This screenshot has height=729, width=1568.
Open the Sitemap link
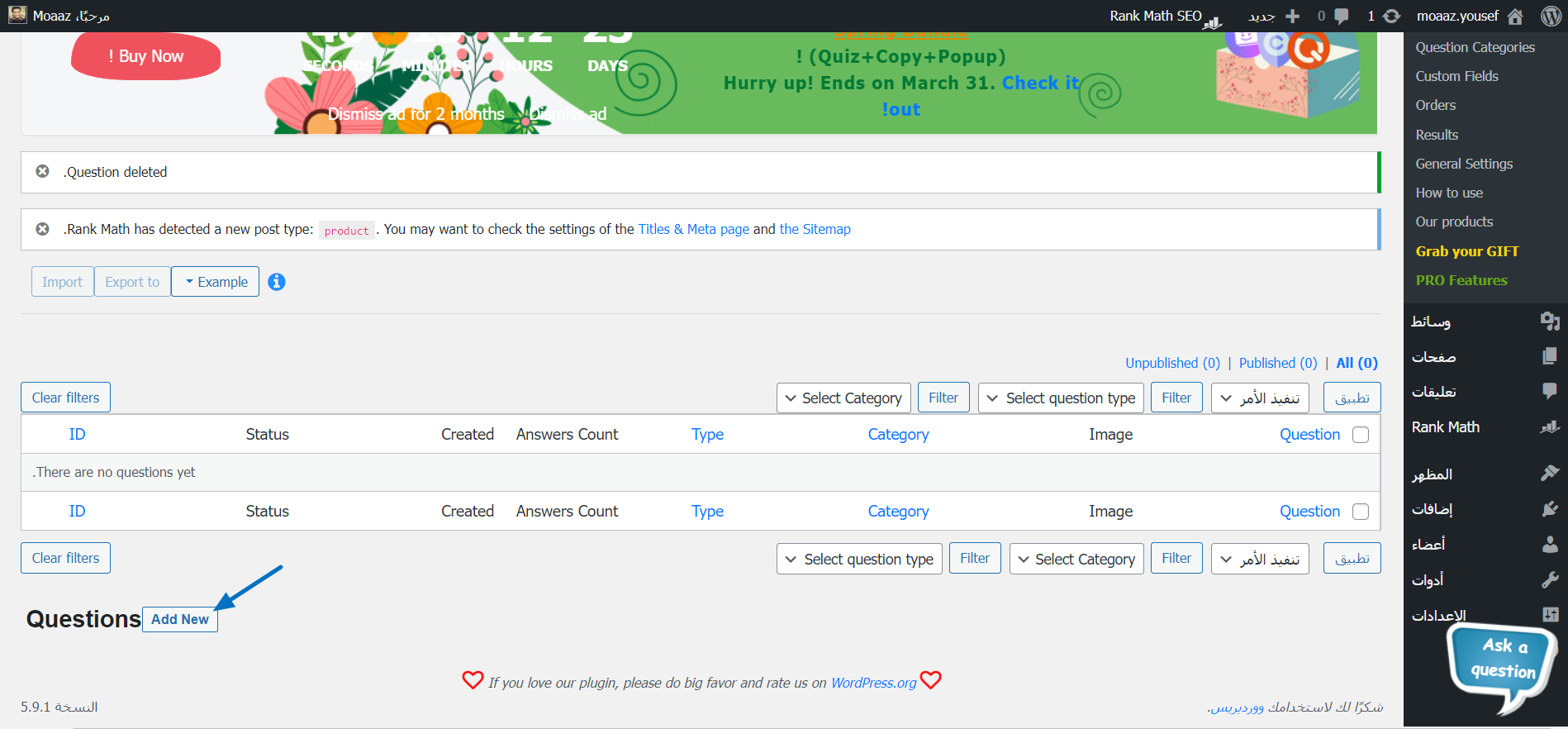pos(815,229)
